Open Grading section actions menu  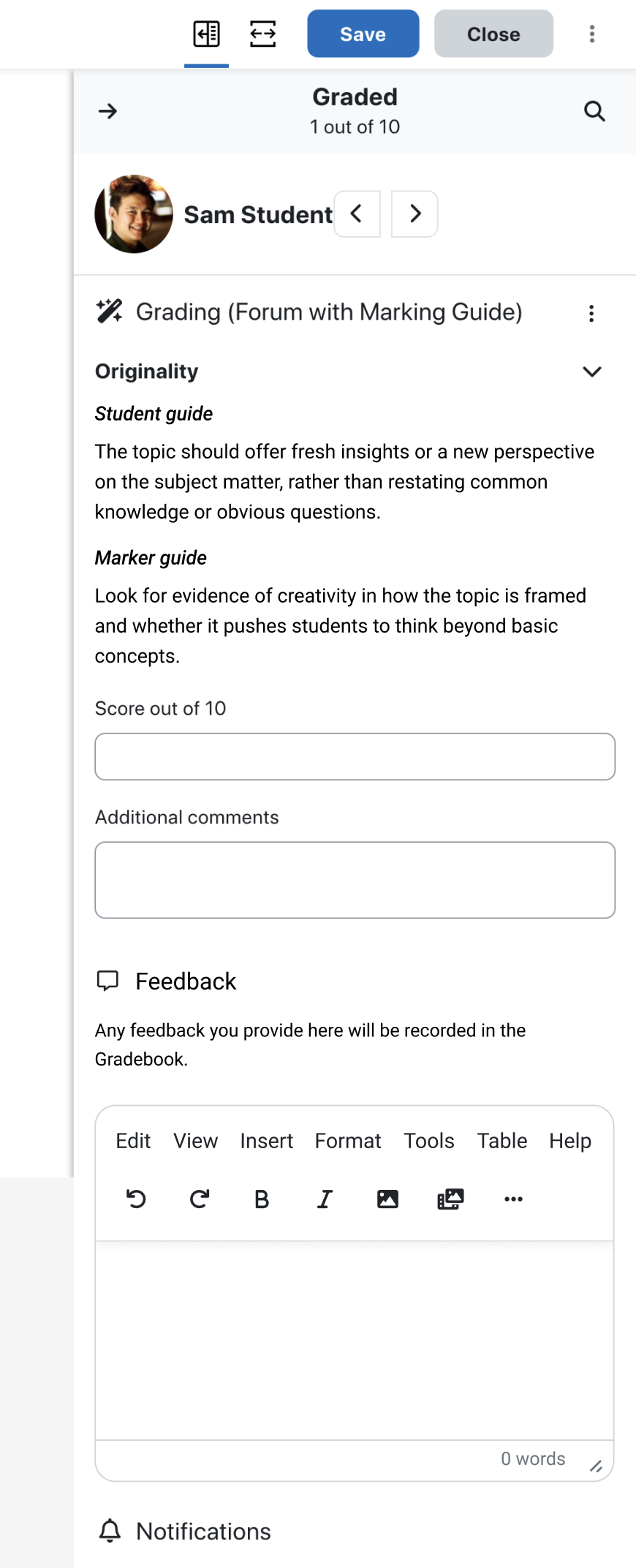click(591, 313)
